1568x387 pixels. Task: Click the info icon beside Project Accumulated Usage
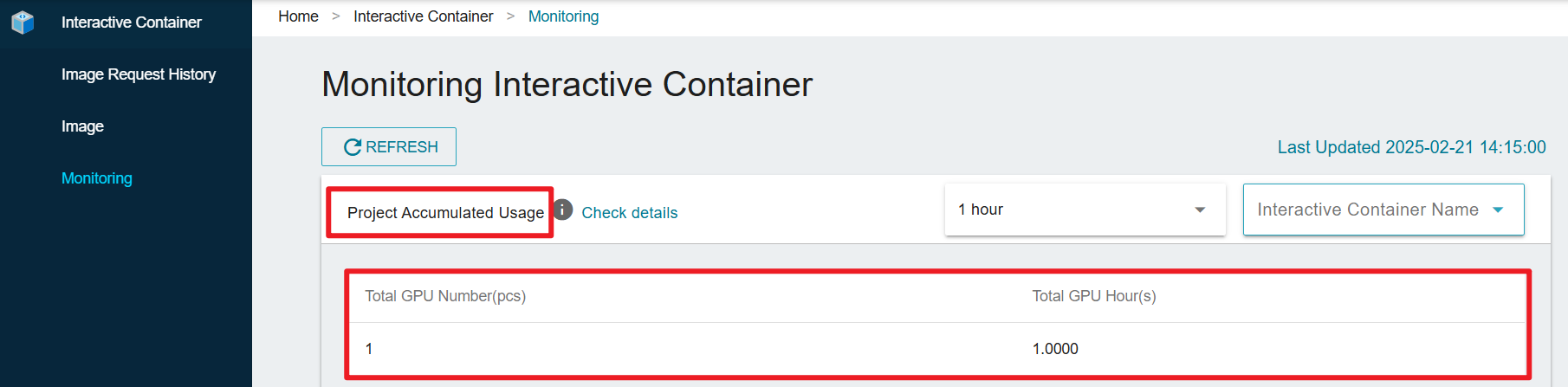coord(563,210)
